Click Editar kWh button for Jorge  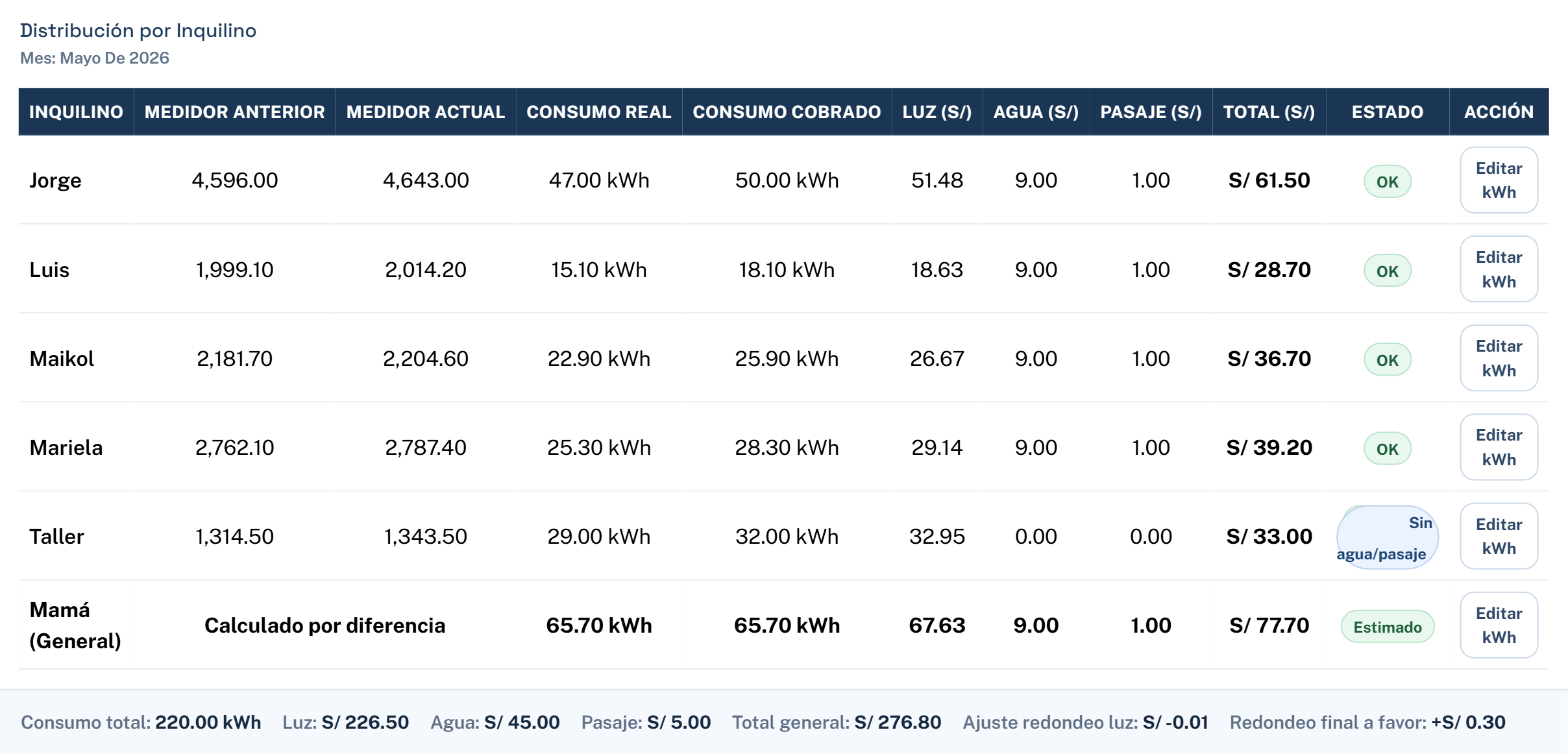point(1499,180)
